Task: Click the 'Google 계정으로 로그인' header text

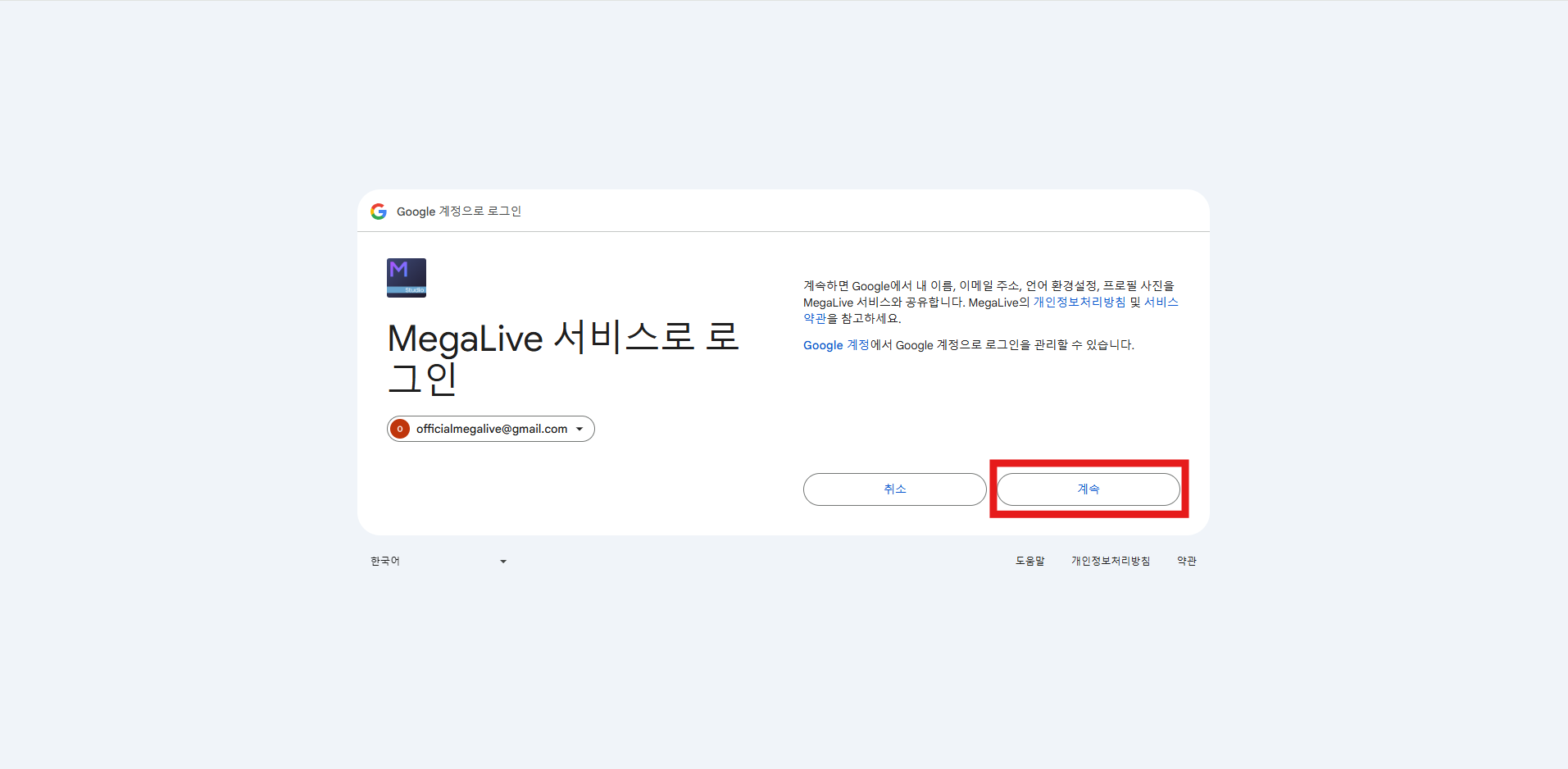Action: click(x=459, y=212)
